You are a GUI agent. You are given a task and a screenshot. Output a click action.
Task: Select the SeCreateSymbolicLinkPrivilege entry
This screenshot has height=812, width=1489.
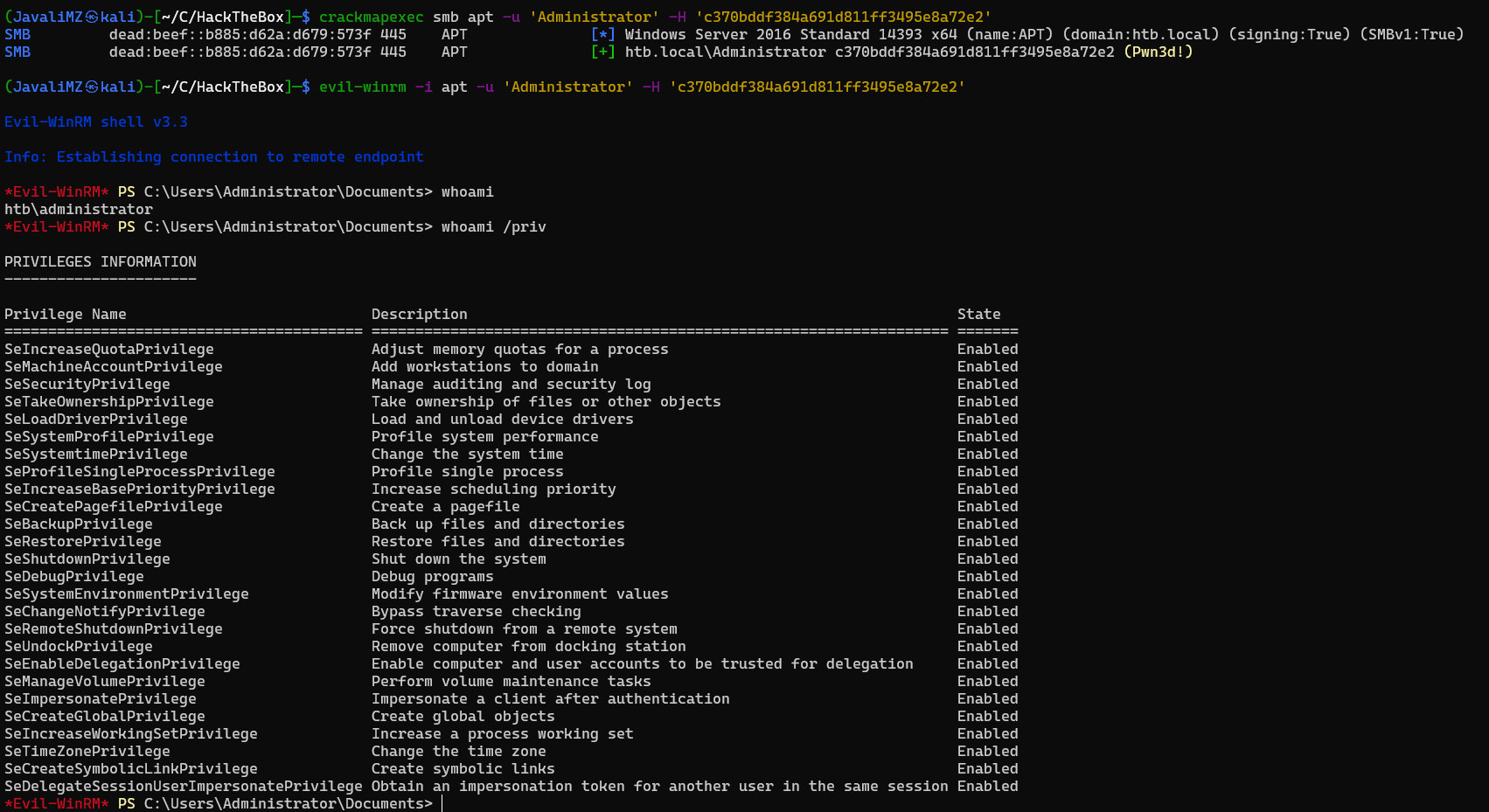[131, 768]
